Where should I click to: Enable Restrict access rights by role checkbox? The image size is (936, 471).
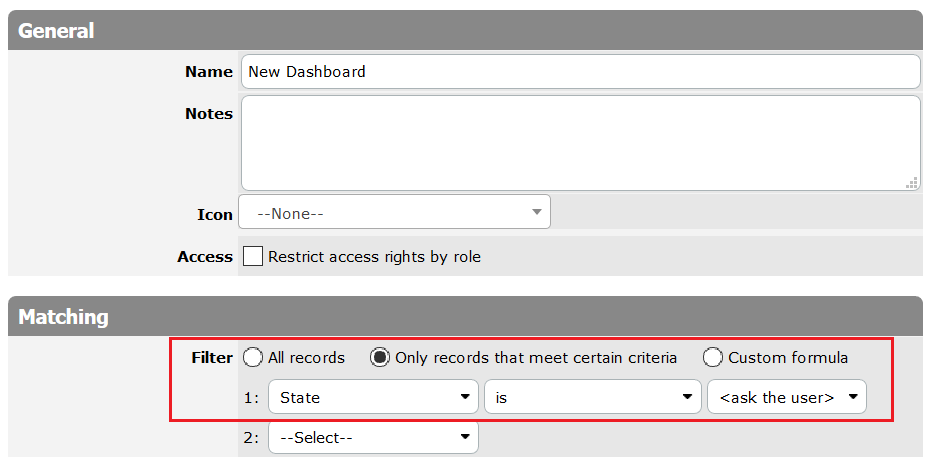click(x=253, y=257)
